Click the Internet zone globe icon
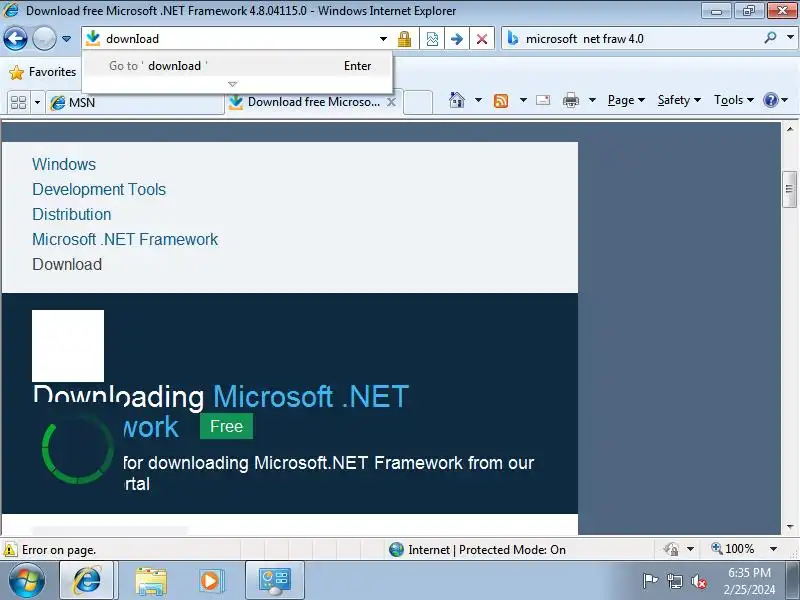The image size is (800, 600). click(x=396, y=549)
